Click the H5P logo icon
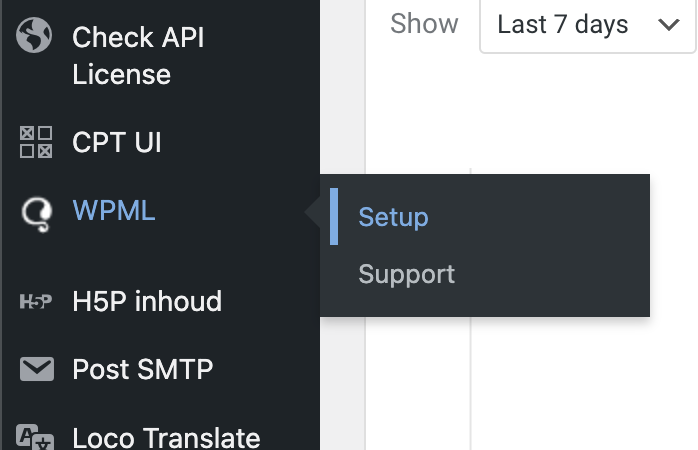This screenshot has width=698, height=450. pos(36,301)
